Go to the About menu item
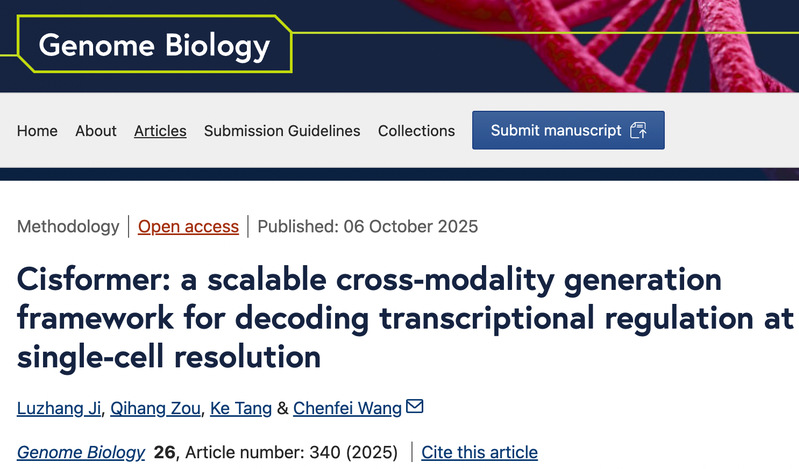799x469 pixels. pyautogui.click(x=96, y=131)
